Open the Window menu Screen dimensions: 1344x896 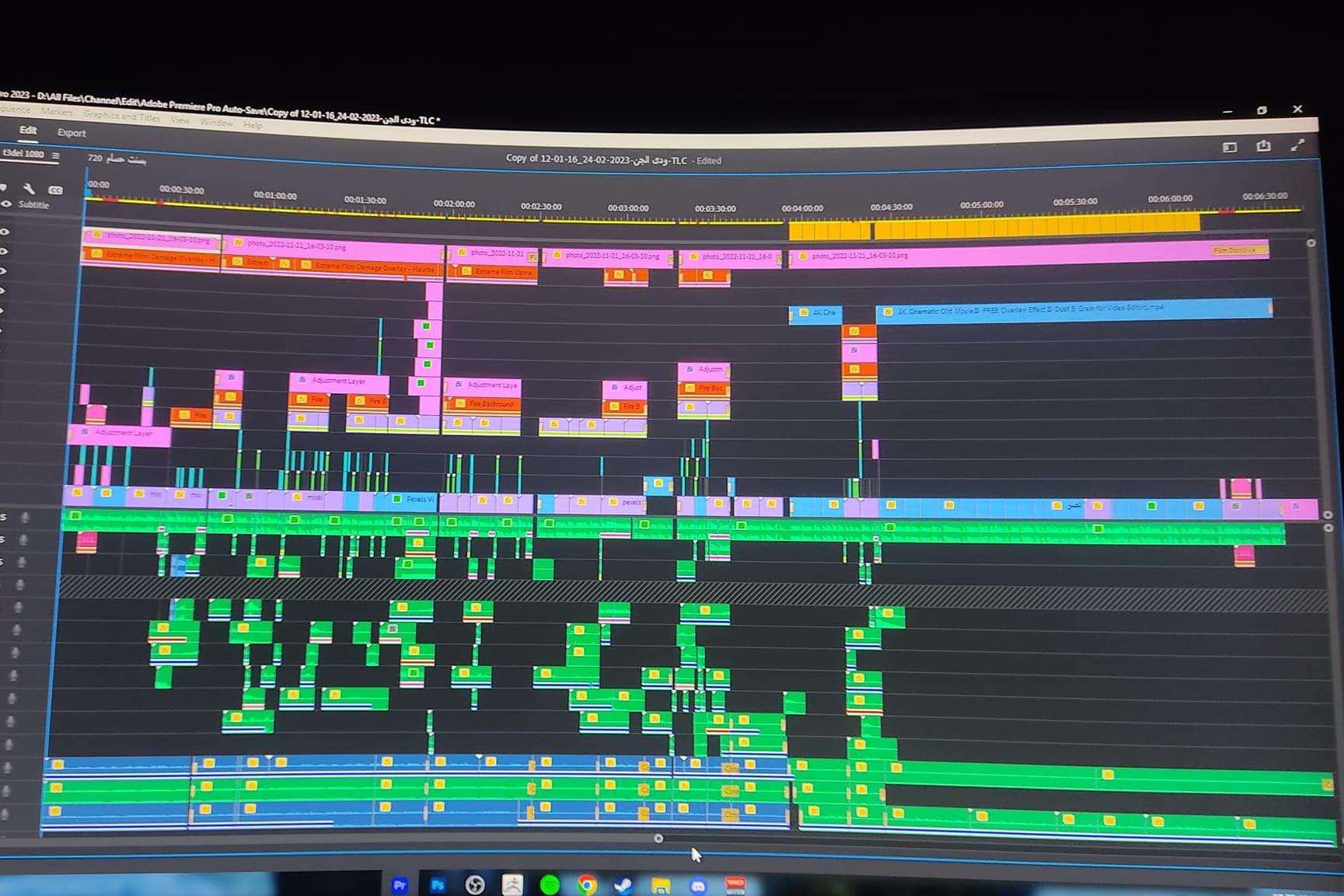tap(216, 122)
